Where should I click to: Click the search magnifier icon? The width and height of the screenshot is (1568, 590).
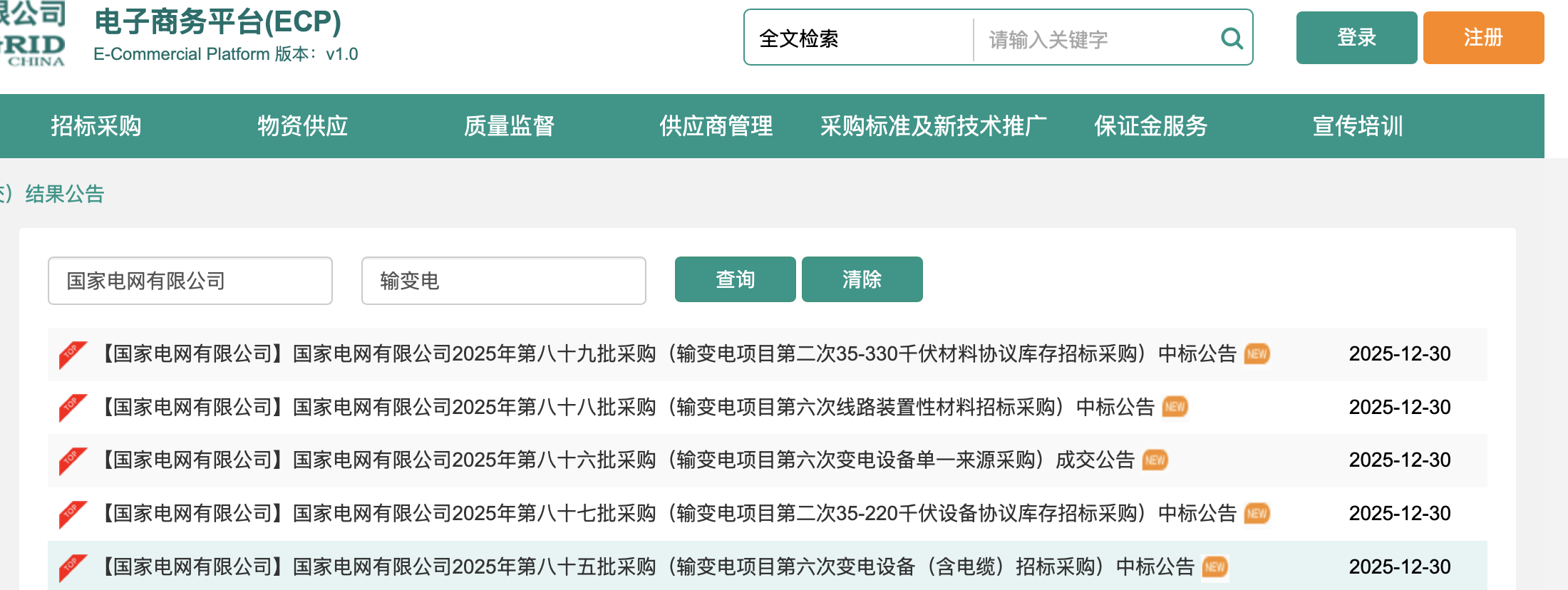1232,38
